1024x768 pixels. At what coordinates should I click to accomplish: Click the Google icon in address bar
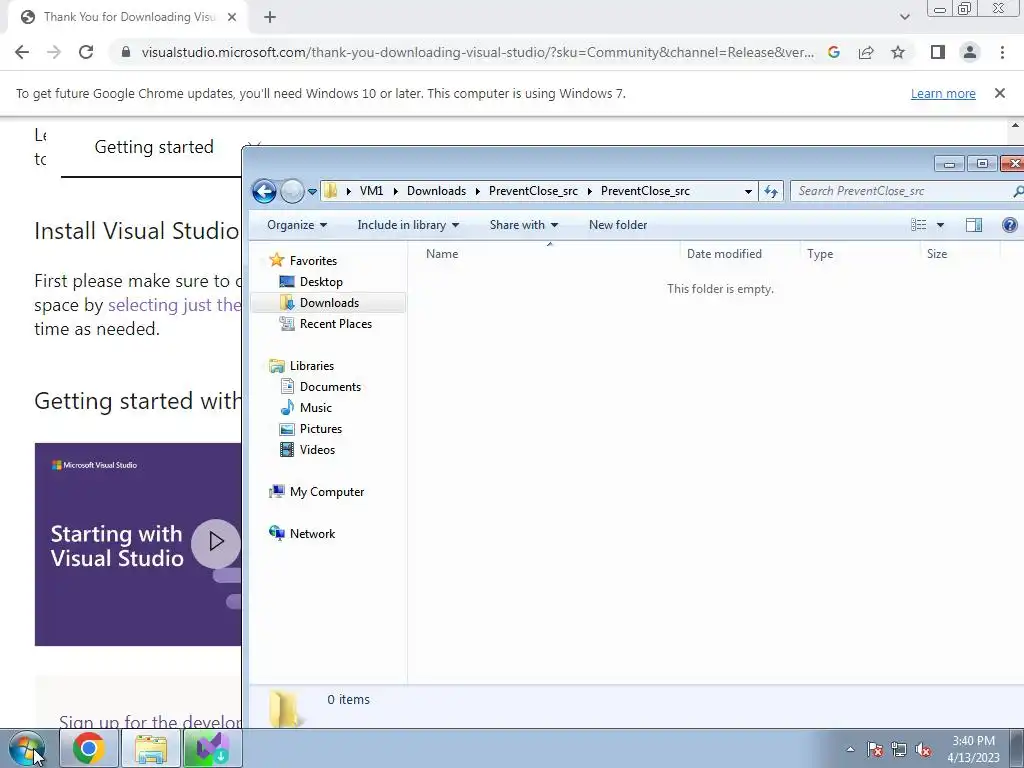[x=833, y=52]
